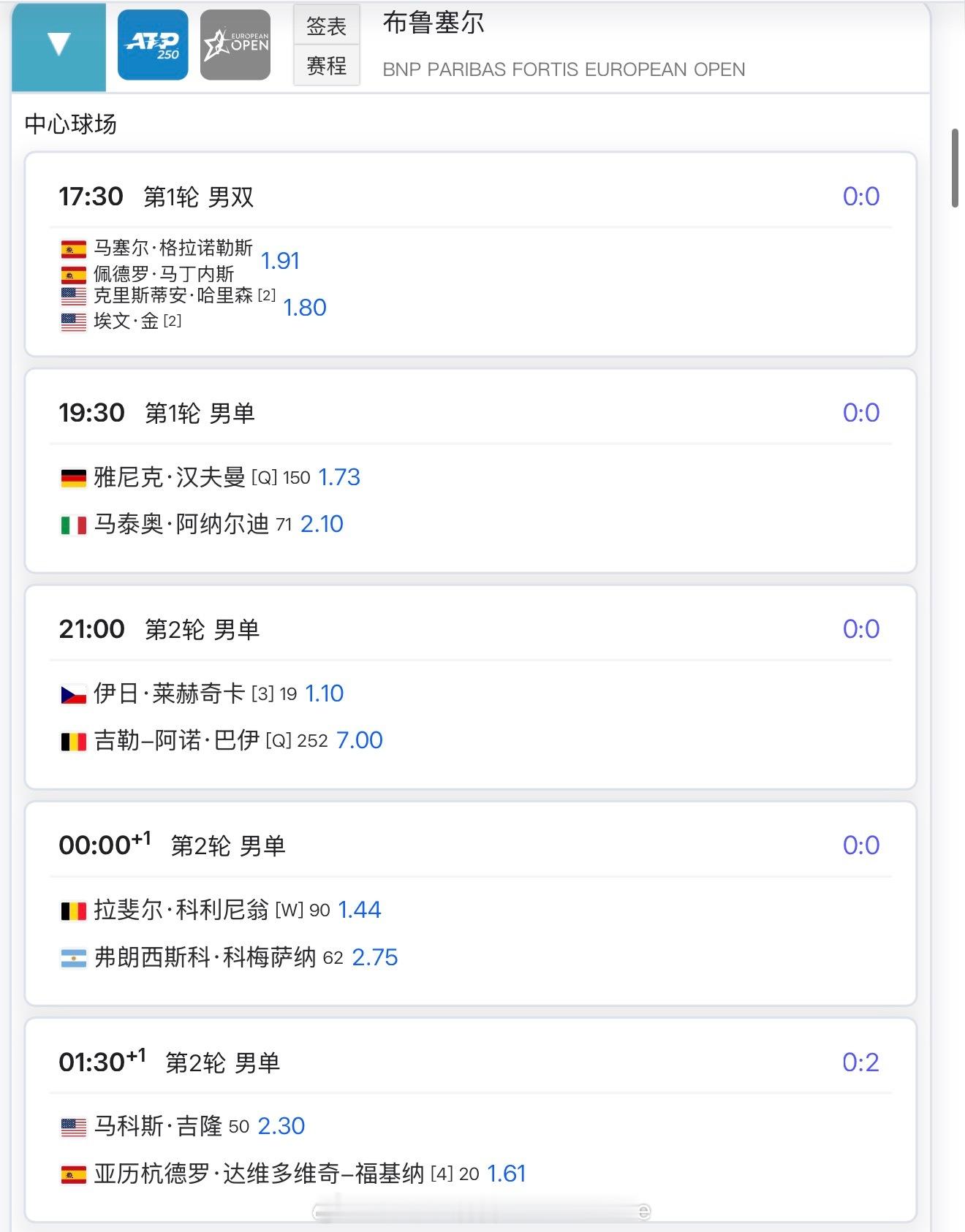Click the 0:2 score of 01:30 match

click(860, 1062)
